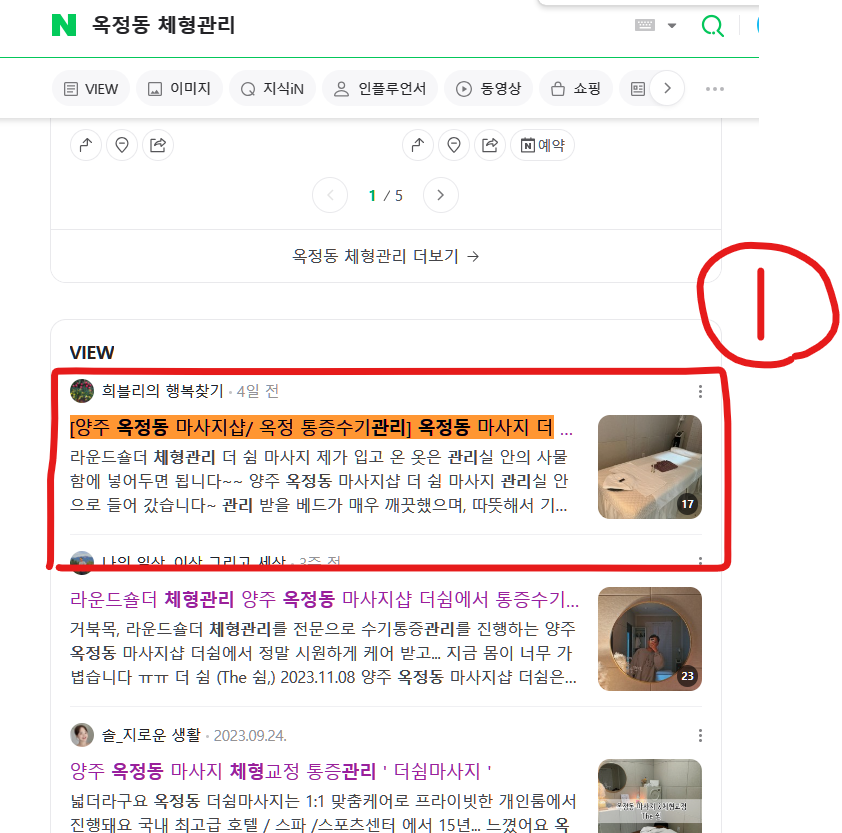
Task: Open 희블리의 행복찾기 blog profile picture
Action: pos(82,390)
